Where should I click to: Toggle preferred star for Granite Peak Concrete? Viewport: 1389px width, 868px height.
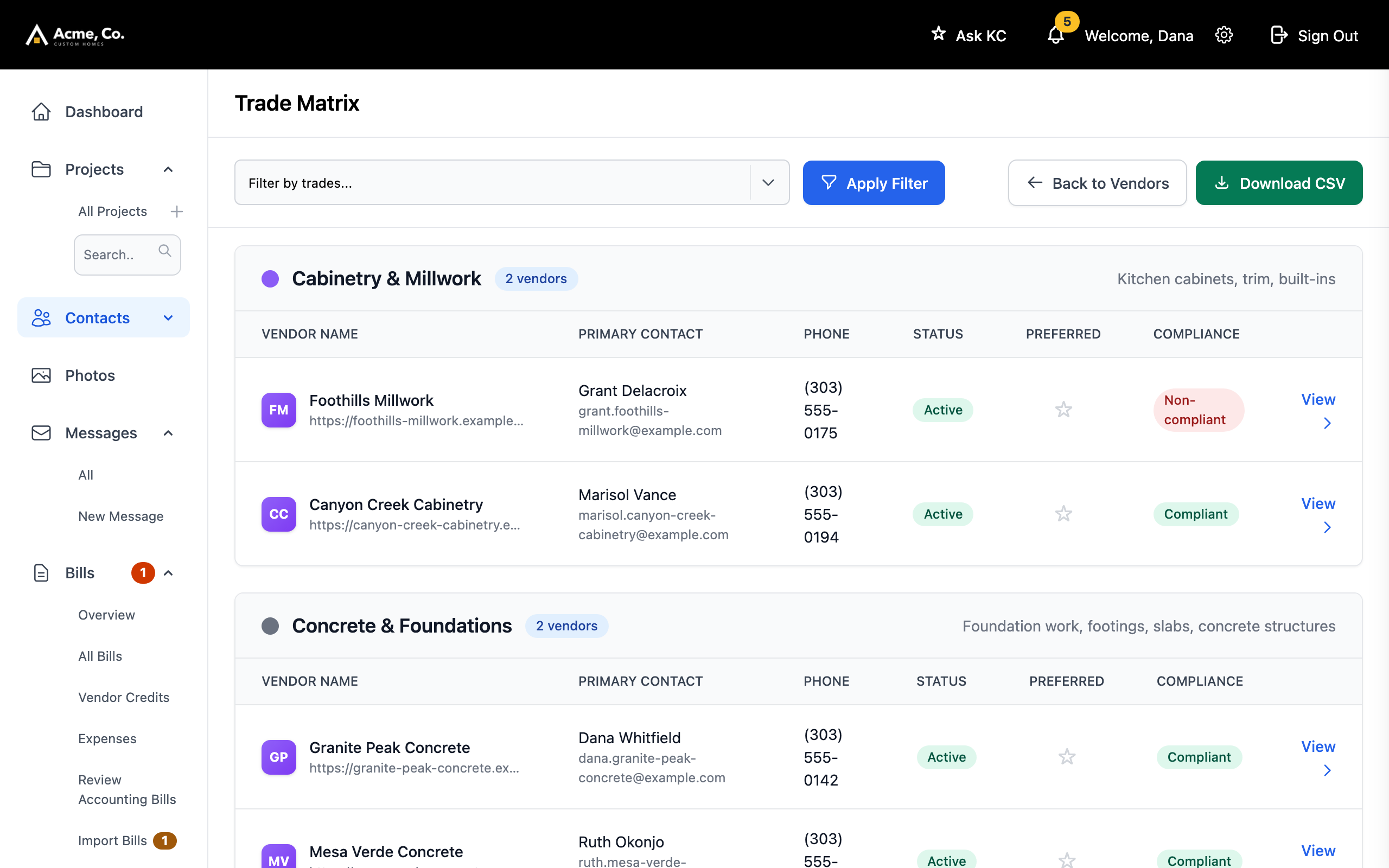coord(1067,757)
